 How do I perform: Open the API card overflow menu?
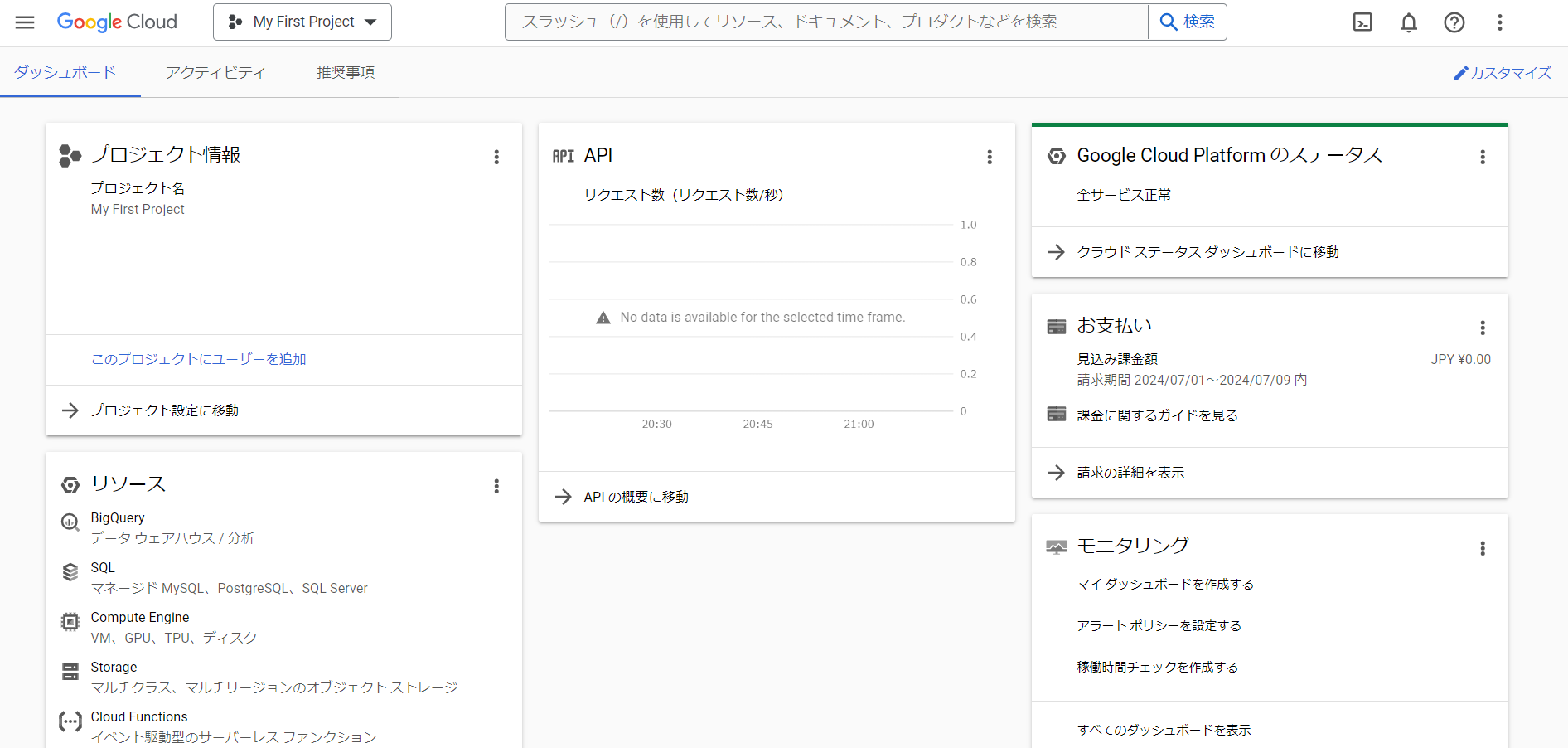click(x=990, y=156)
